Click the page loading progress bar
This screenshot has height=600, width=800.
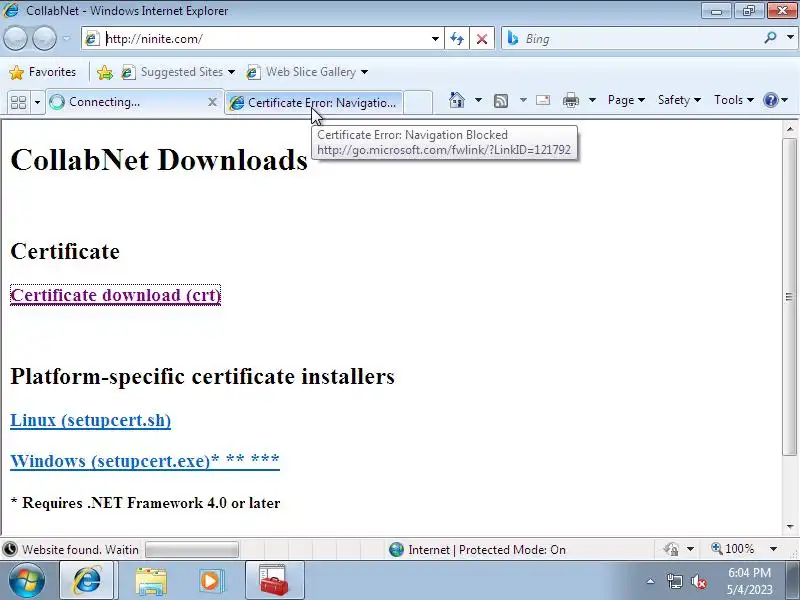coord(192,549)
